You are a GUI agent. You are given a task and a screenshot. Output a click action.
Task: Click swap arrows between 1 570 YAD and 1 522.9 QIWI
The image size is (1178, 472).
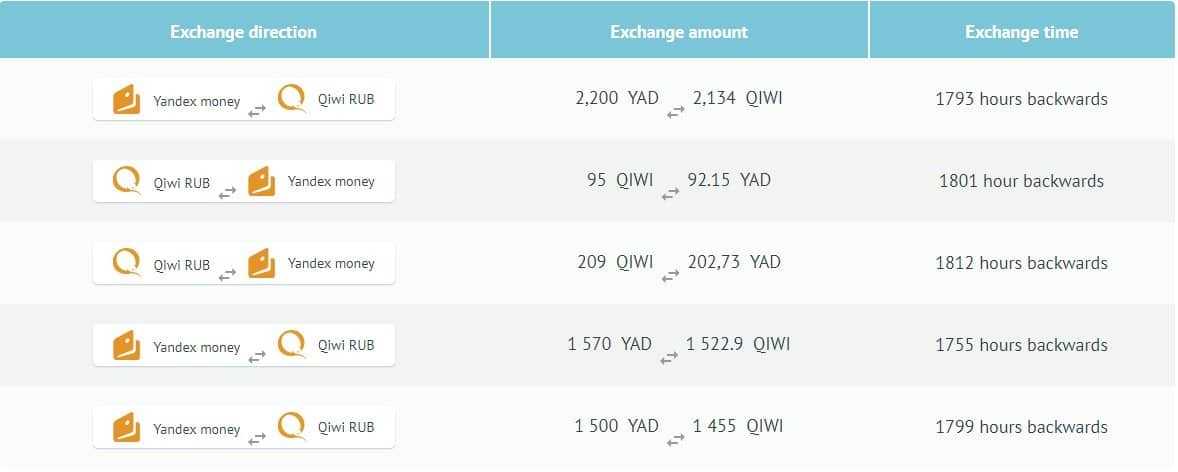pos(669,358)
